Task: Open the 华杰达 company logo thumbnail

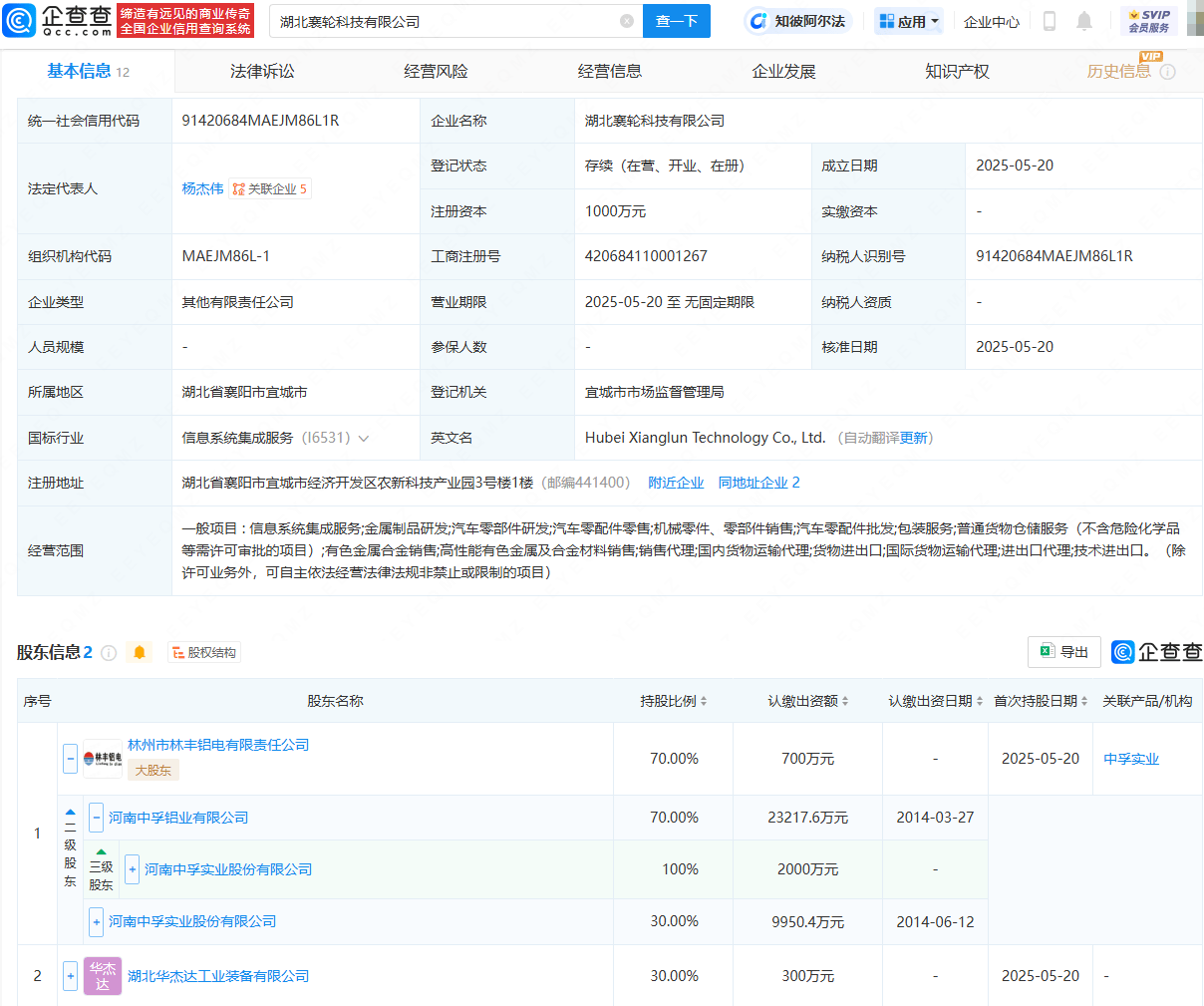Action: click(103, 976)
